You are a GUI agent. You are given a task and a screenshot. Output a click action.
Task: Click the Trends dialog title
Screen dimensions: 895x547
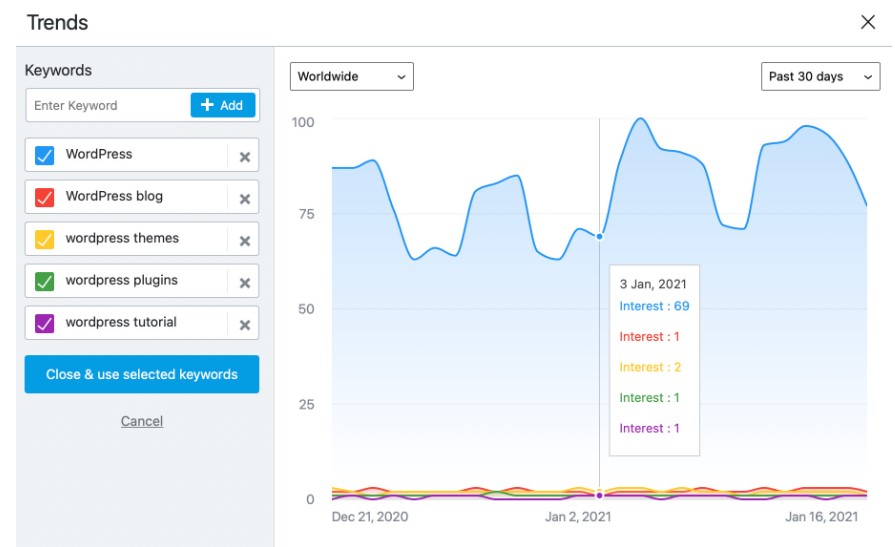click(58, 22)
